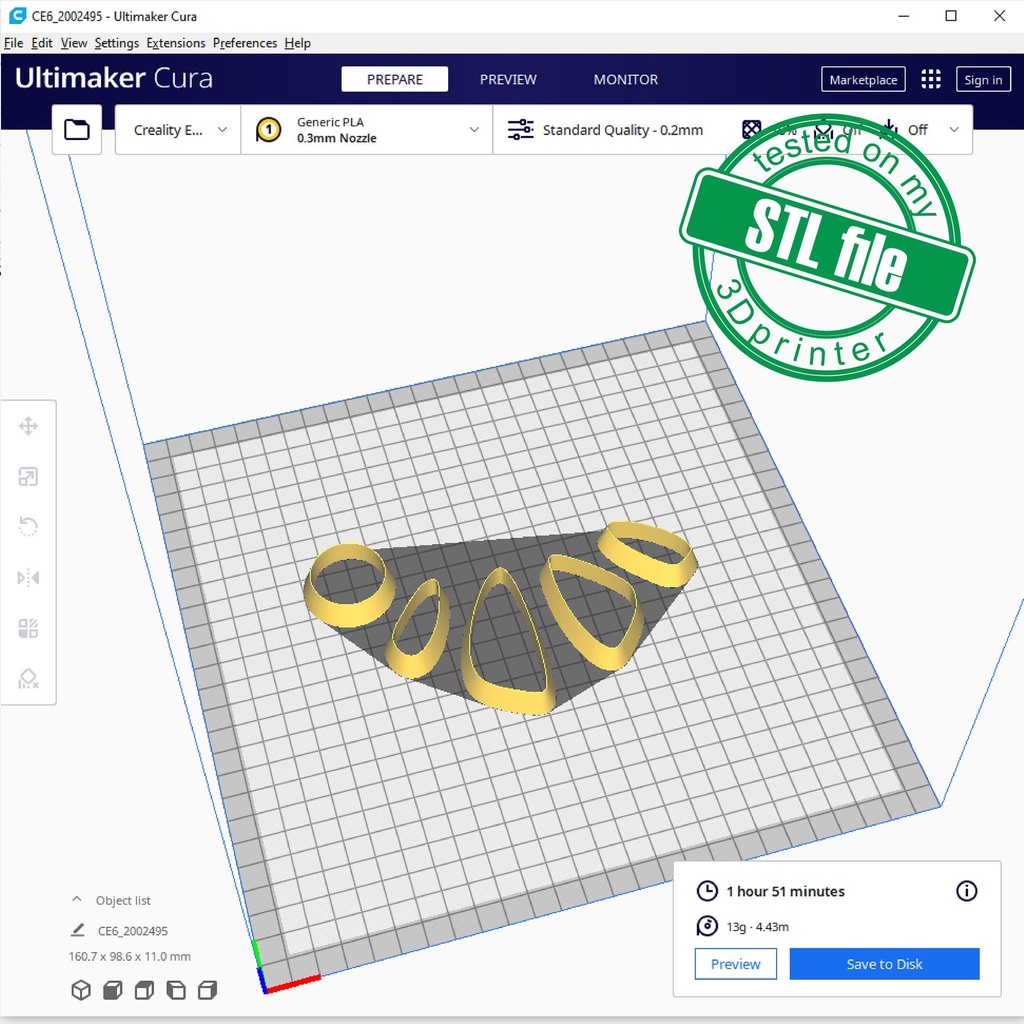Click the Save to Disk button
The width and height of the screenshot is (1024, 1024).
click(884, 964)
